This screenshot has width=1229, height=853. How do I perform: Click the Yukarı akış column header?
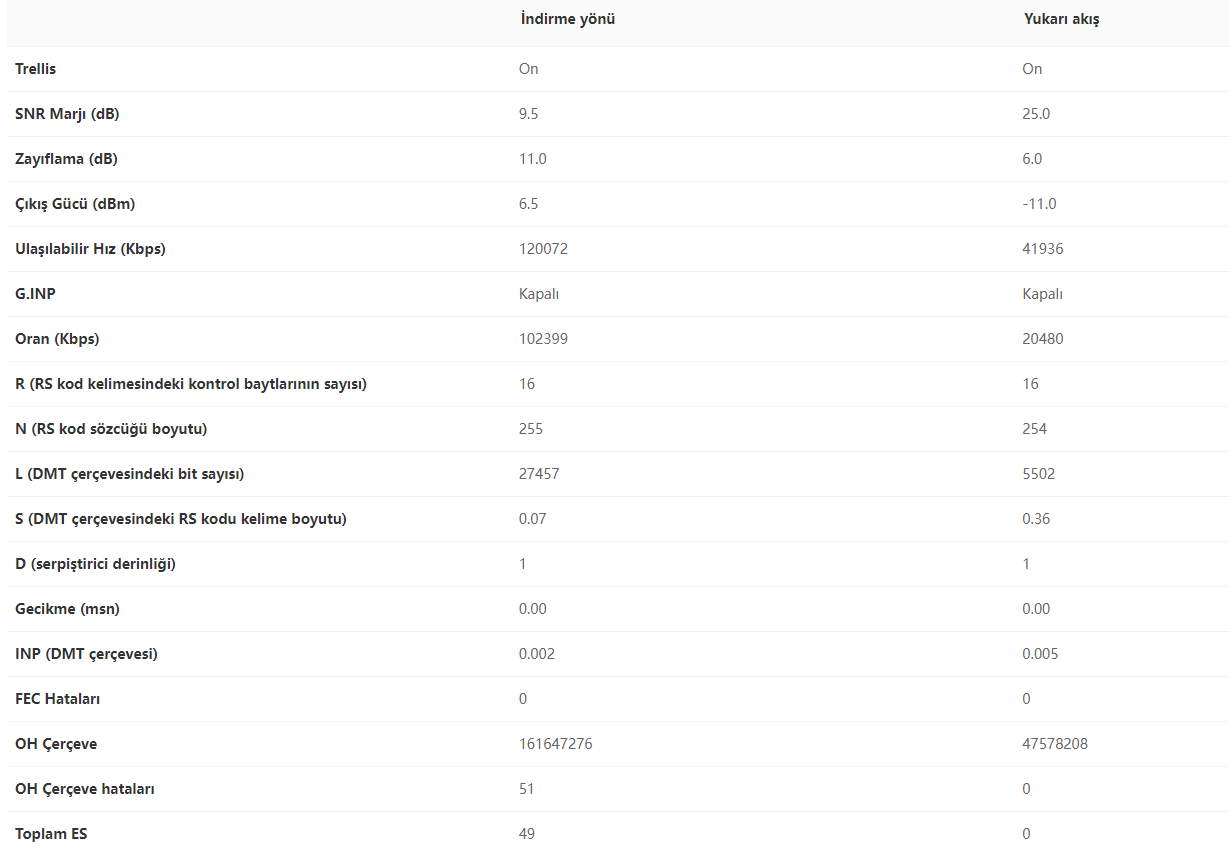(1061, 20)
